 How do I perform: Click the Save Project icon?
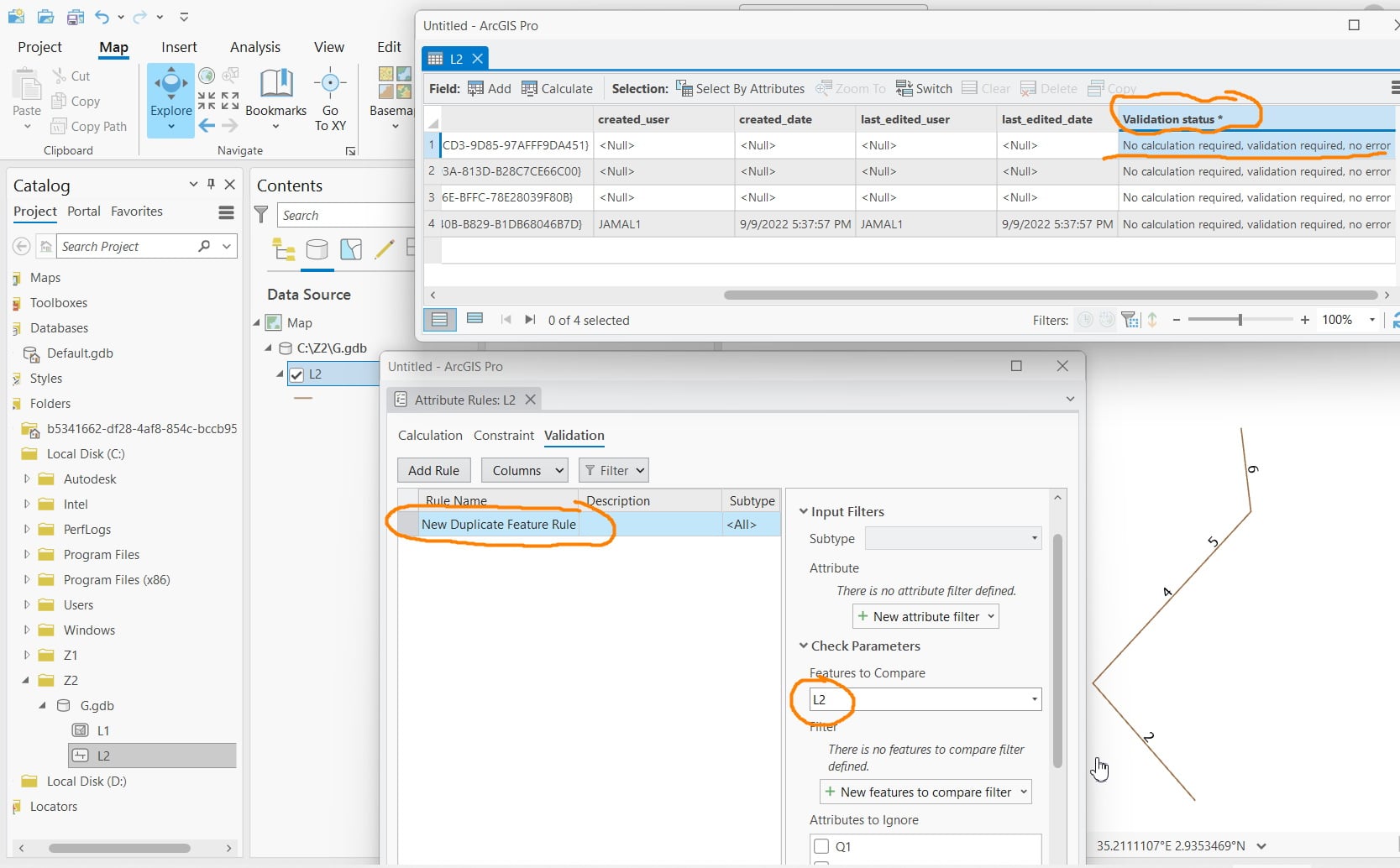[x=76, y=16]
